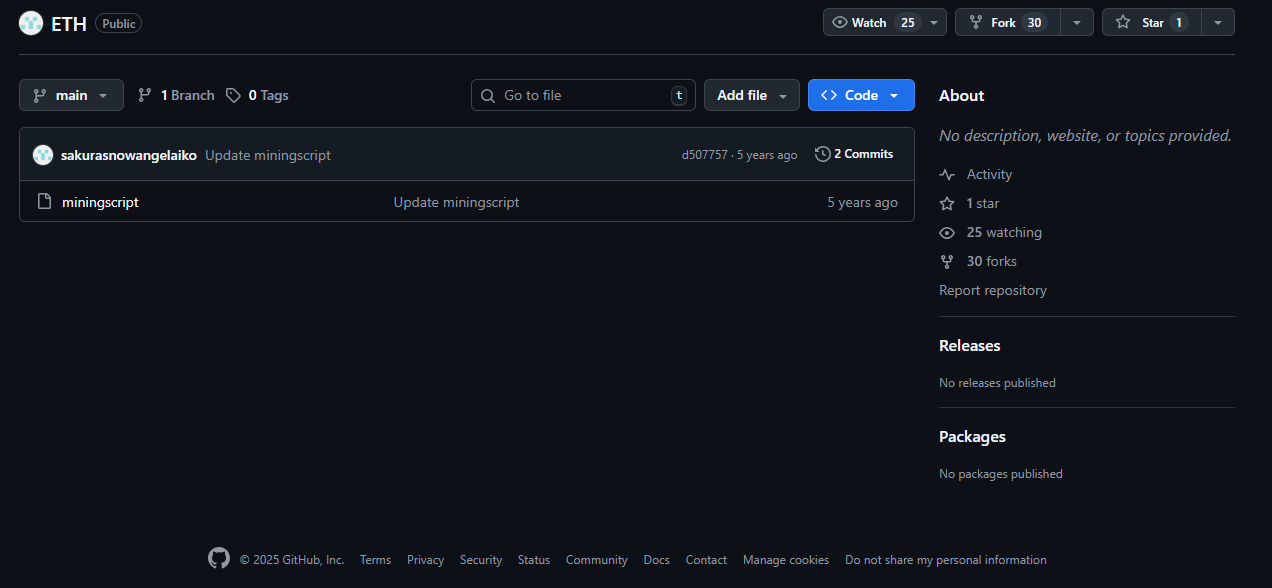Click the About heading
The width and height of the screenshot is (1272, 588).
coord(962,95)
